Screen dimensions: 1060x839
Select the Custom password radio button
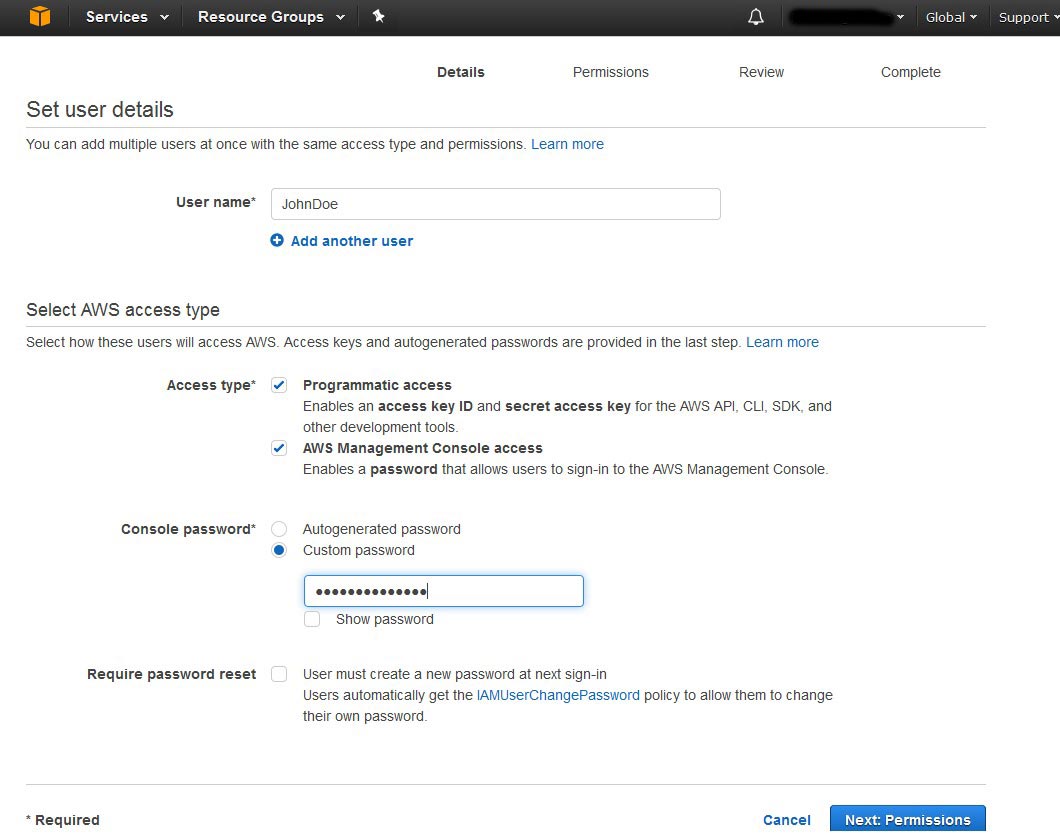[279, 550]
